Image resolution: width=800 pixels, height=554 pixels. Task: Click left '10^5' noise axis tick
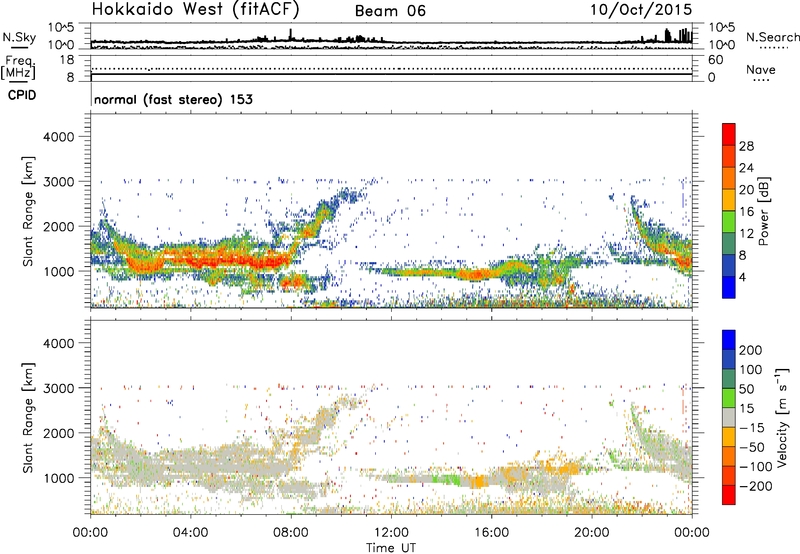coord(62,27)
